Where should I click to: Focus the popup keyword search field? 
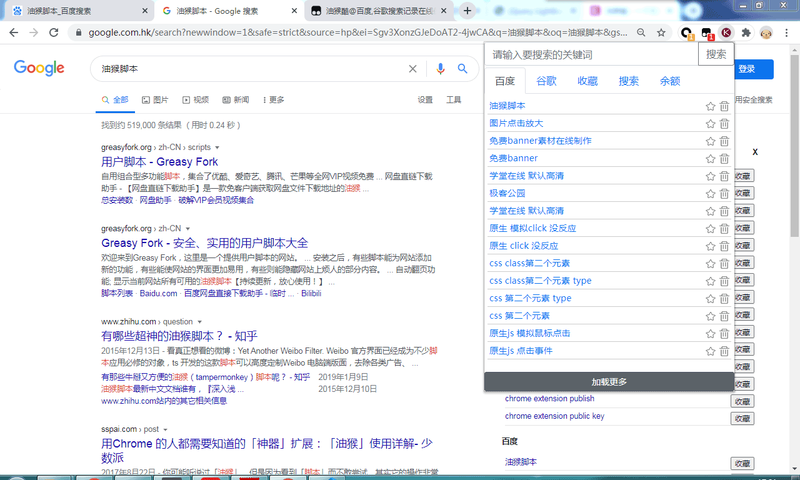(x=592, y=55)
